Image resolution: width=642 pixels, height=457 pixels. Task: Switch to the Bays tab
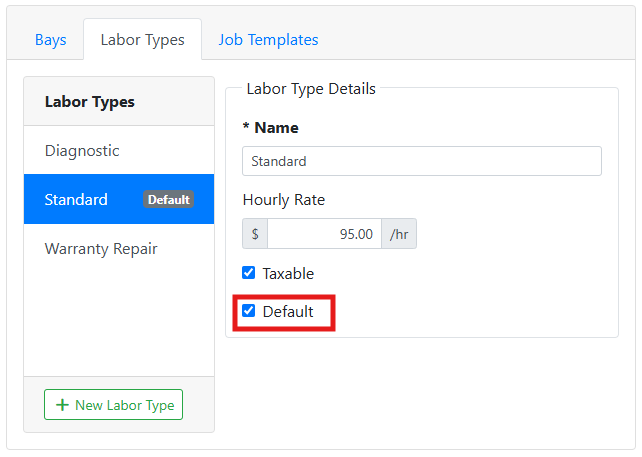point(50,40)
